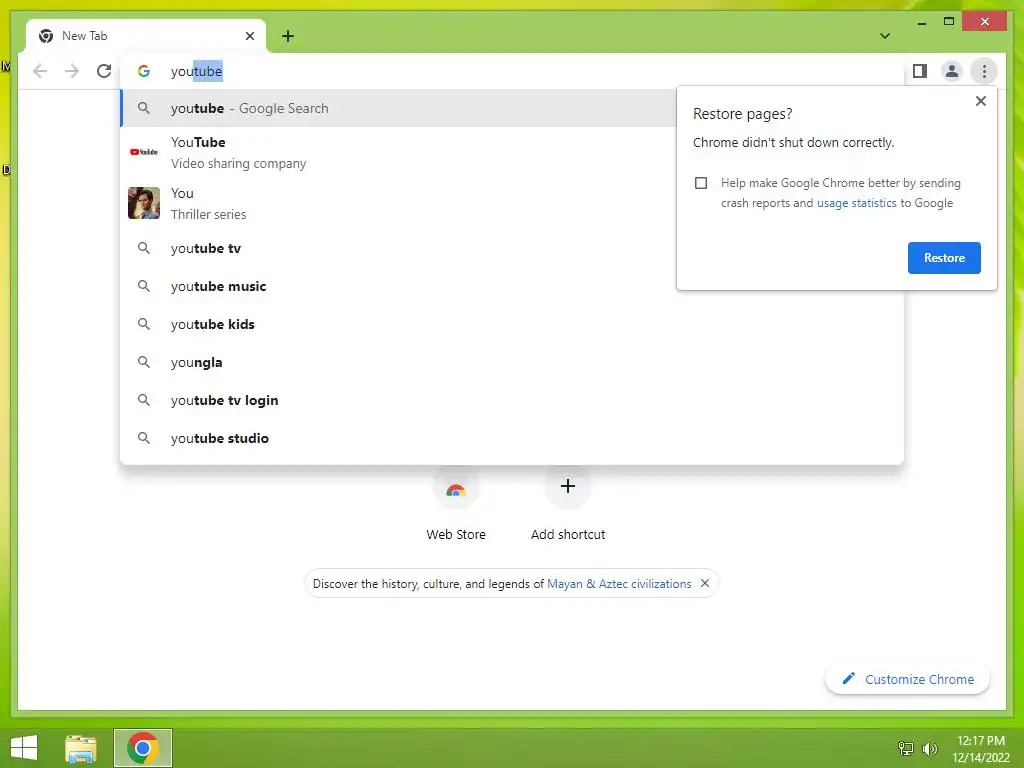The width and height of the screenshot is (1024, 768).
Task: Click the network tray icon
Action: (906, 748)
